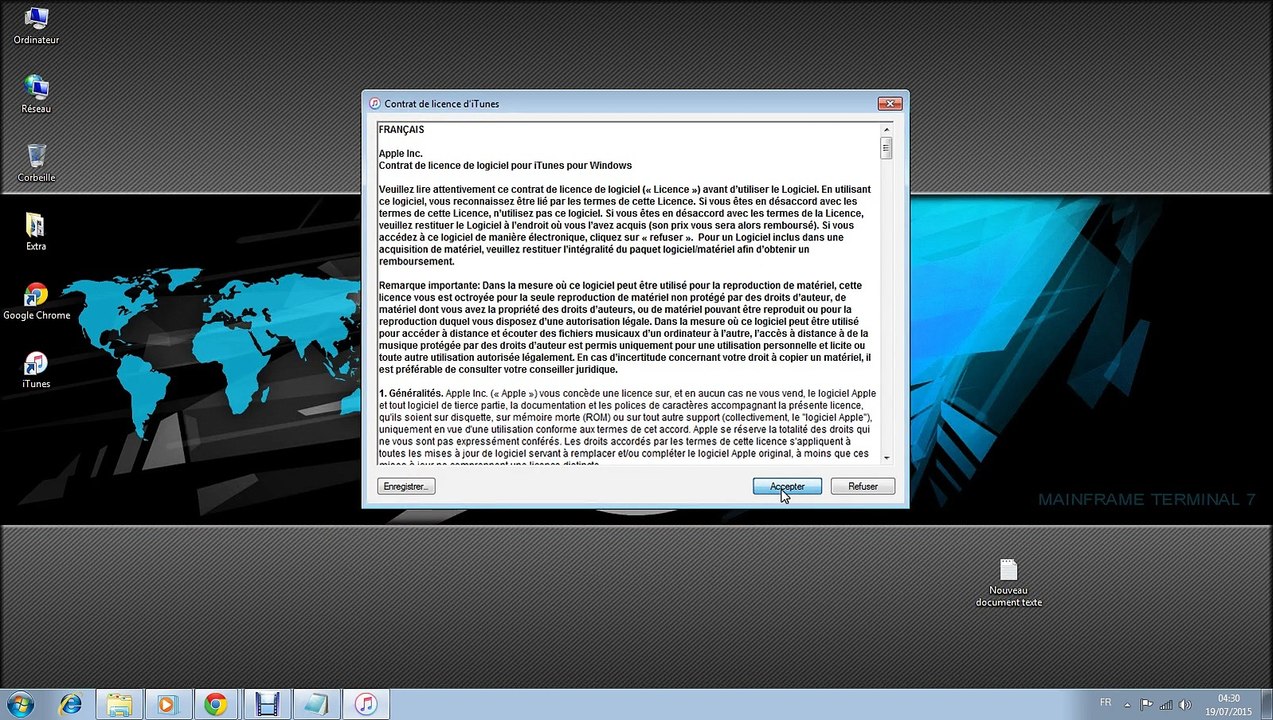Viewport: 1273px width, 720px height.
Task: Click the Show desktop strip at taskbar end
Action: 1265,704
